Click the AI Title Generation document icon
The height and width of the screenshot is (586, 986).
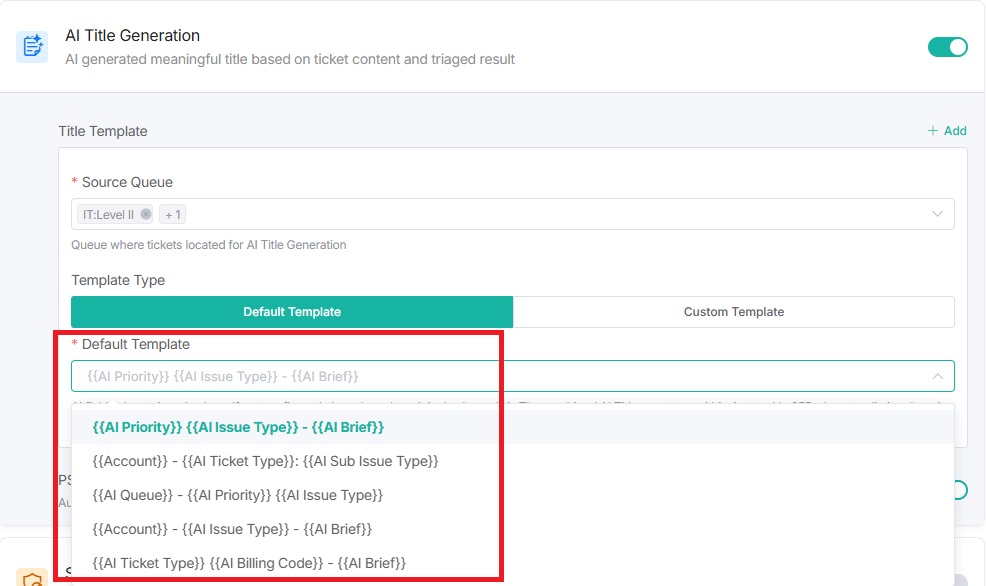click(32, 47)
